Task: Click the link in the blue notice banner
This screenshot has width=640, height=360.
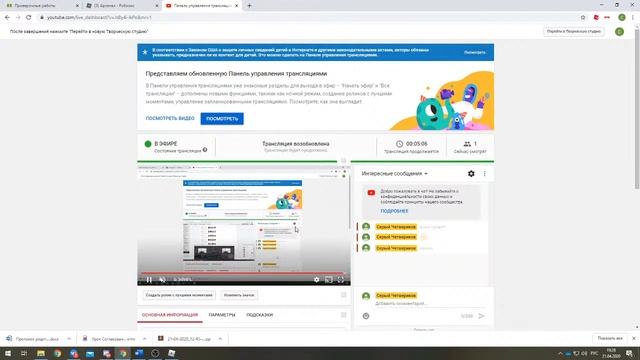Action: click(475, 52)
